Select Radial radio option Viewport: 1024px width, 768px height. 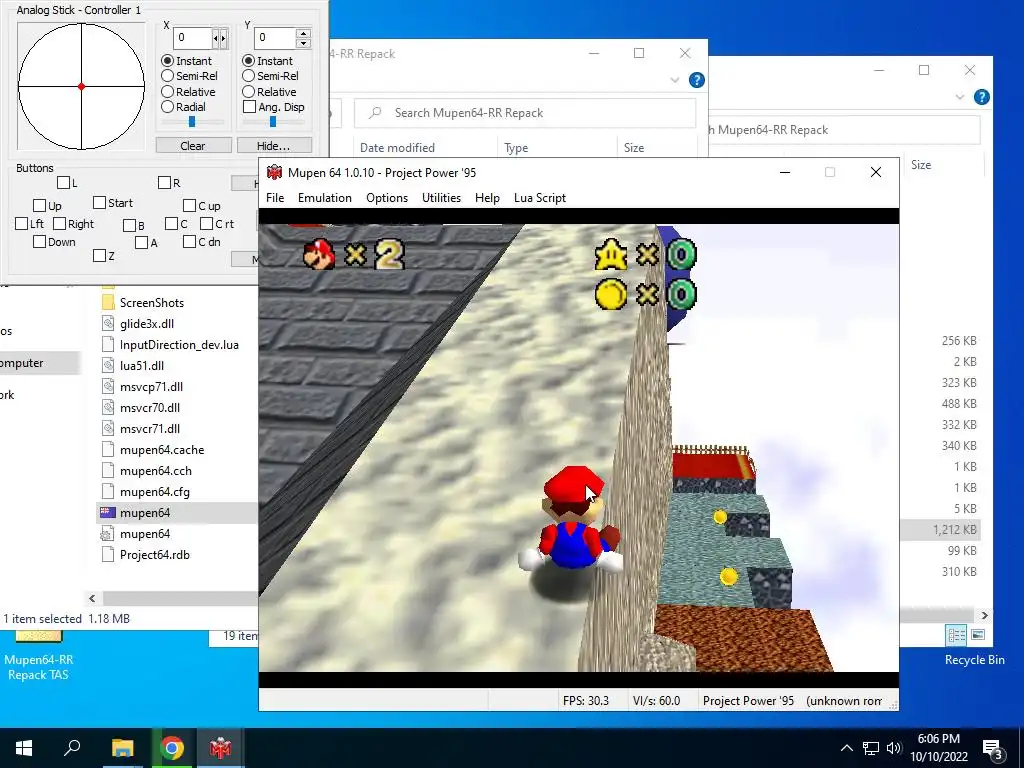click(167, 106)
